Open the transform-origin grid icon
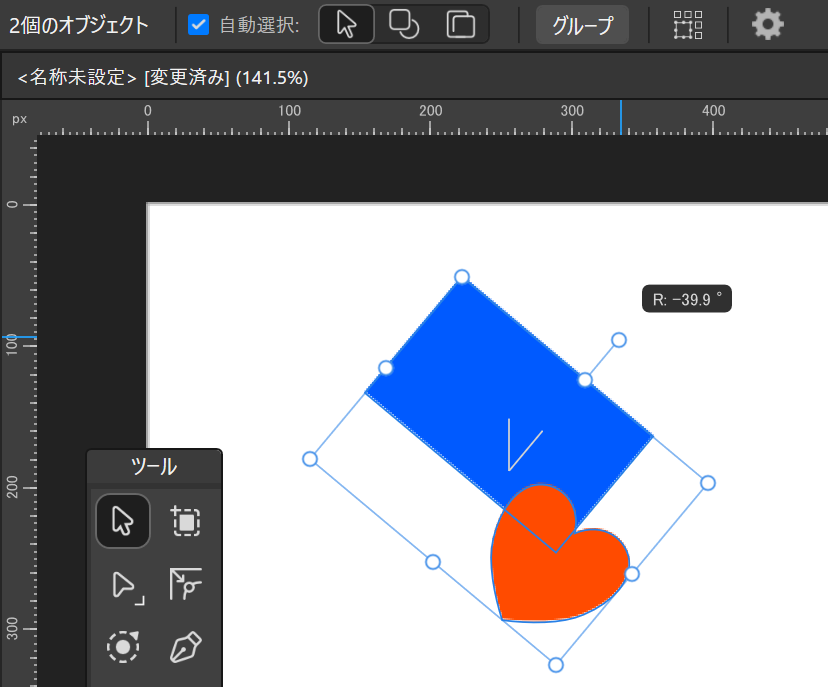Viewport: 828px width, 687px height. (688, 25)
